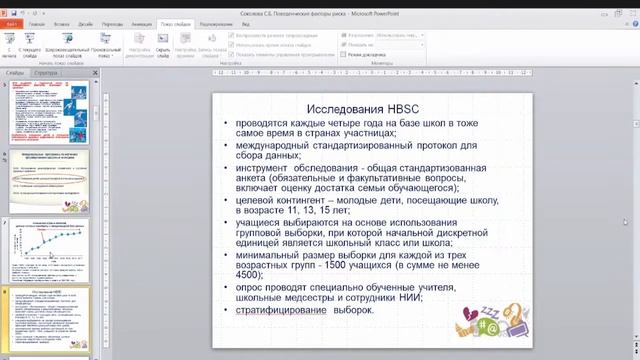This screenshot has height=360, width=640.
Task: Click bullet 'минимальный размер выборки'
Action: tap(358, 265)
